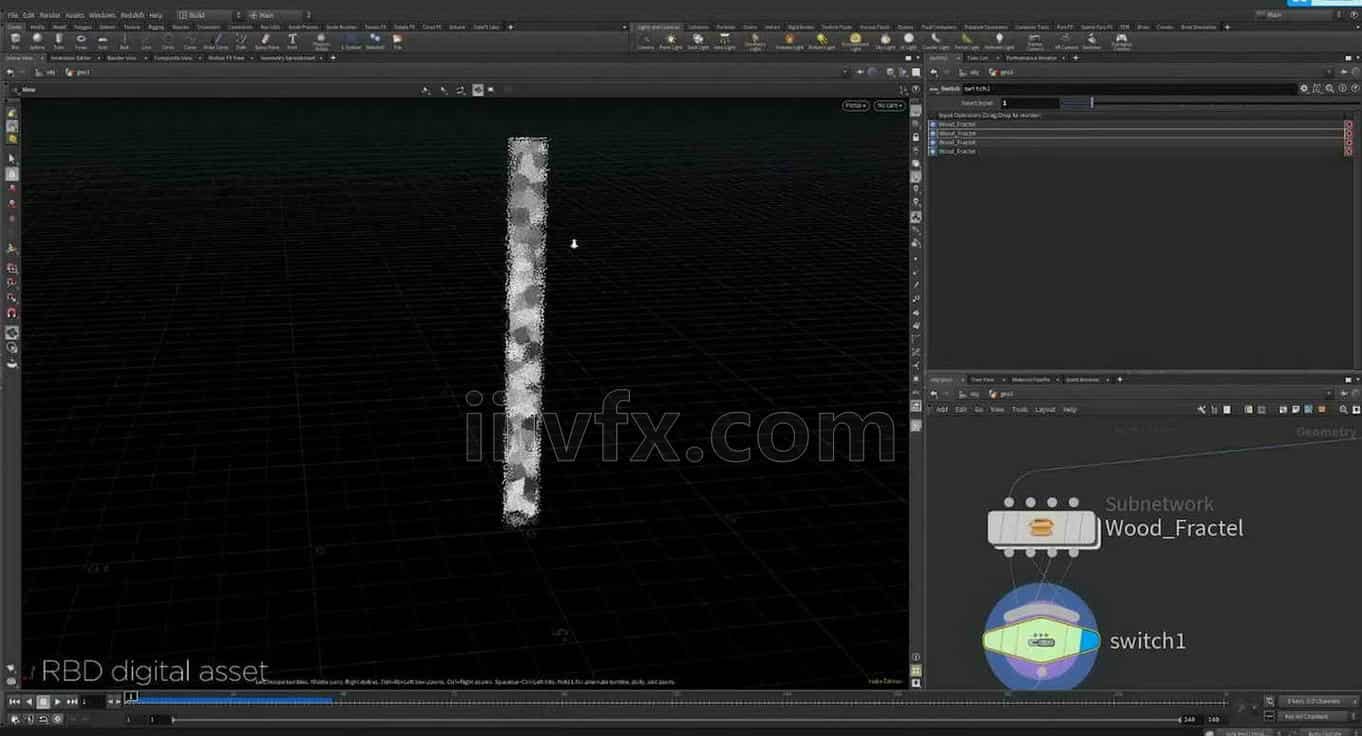This screenshot has height=736, width=1362.
Task: Select the Sphere shelf tool
Action: [37, 40]
